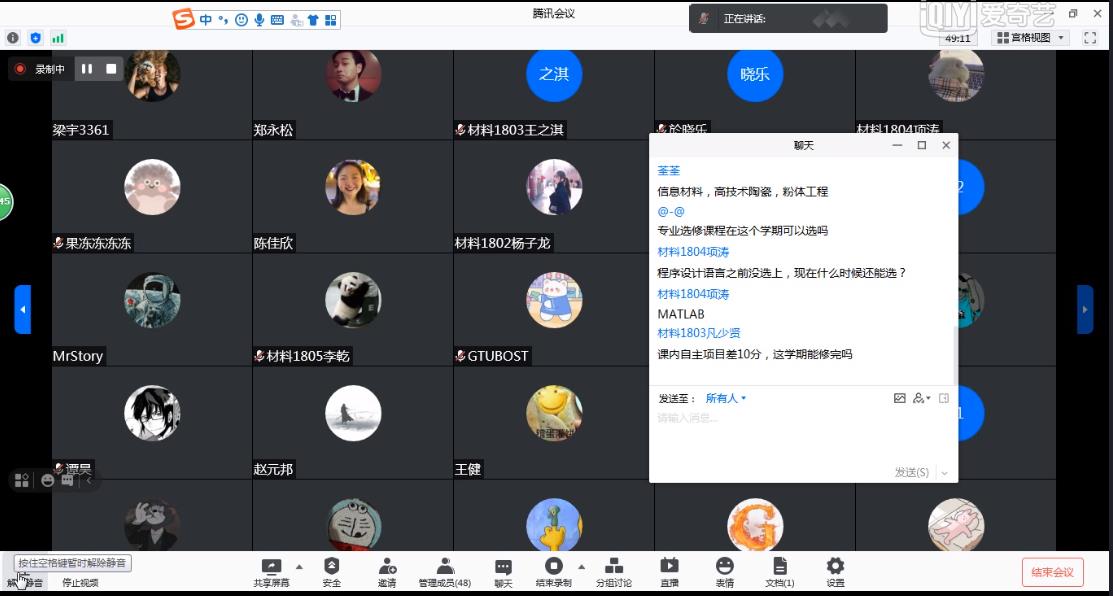This screenshot has height=596, width=1113.
Task: Expand the 所有人 recipient dropdown in chat
Action: (726, 398)
